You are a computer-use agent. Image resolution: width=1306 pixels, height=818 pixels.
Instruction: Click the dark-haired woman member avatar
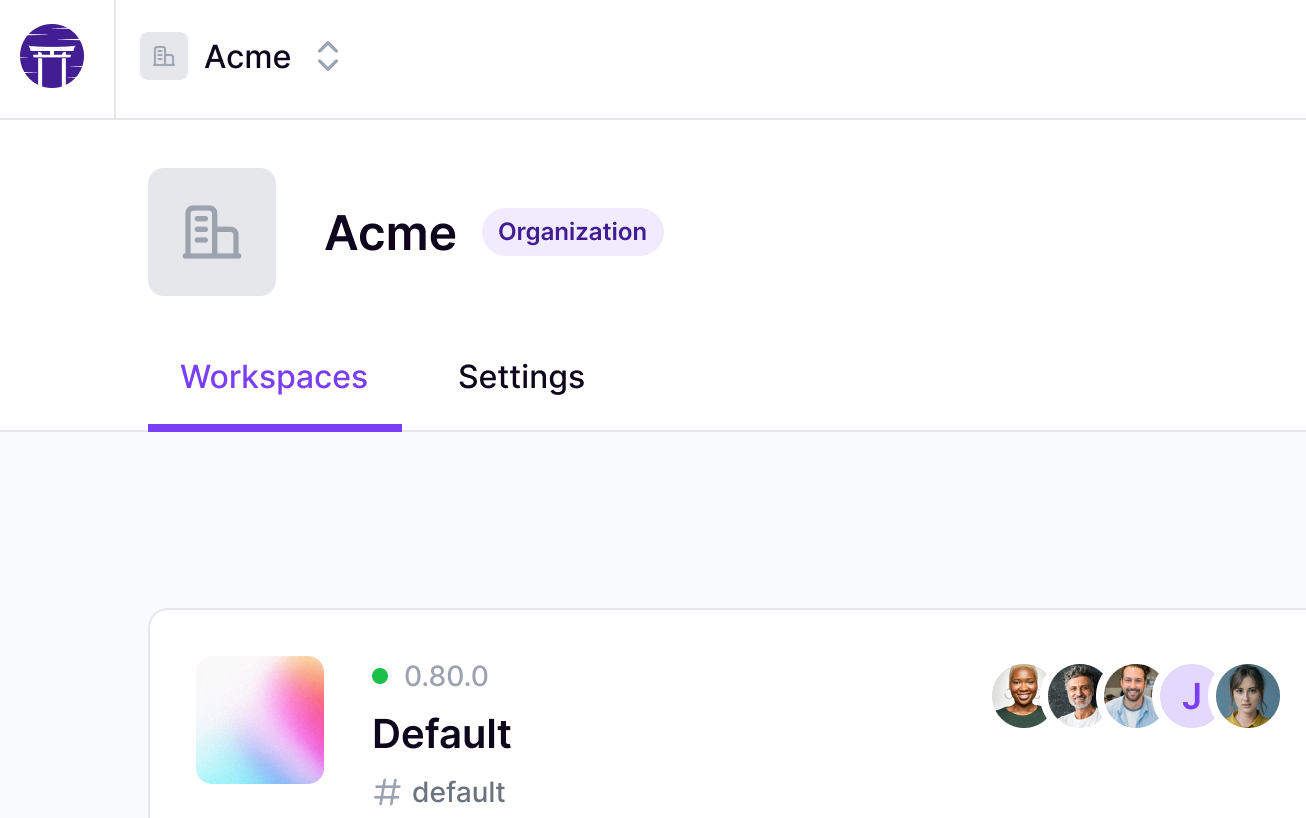(1250, 696)
